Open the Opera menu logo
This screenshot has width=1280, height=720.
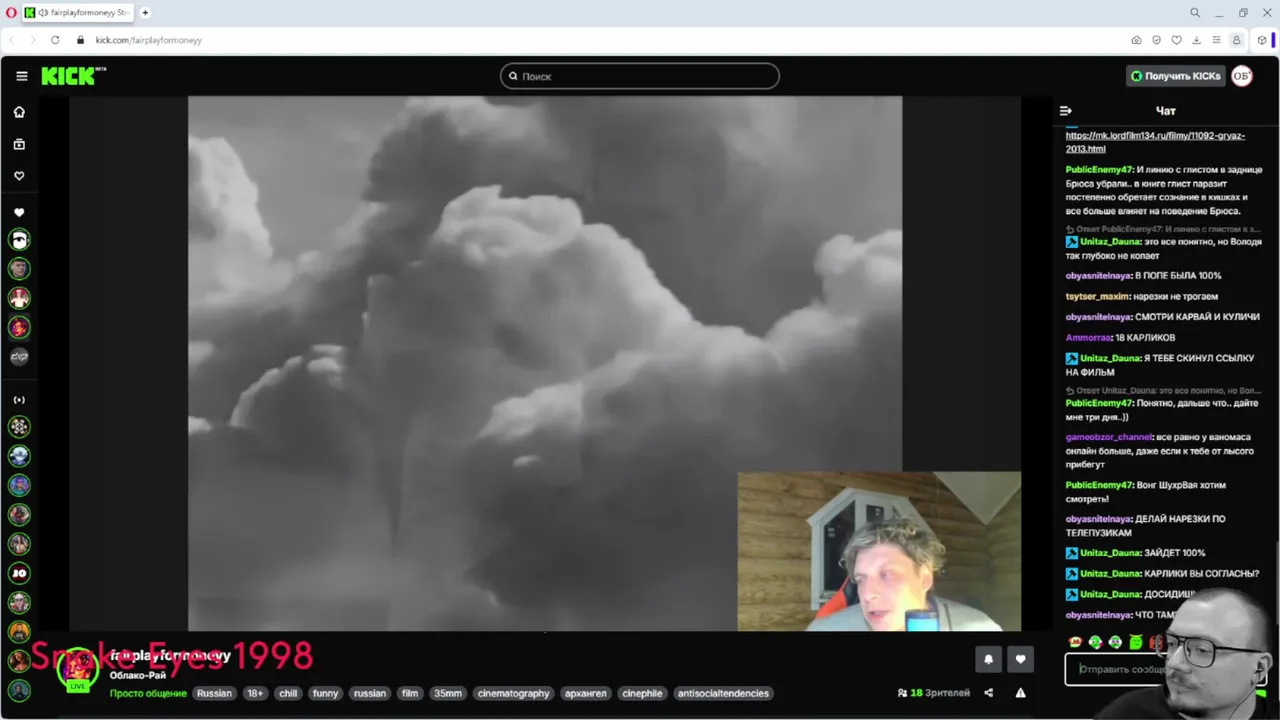11,13
